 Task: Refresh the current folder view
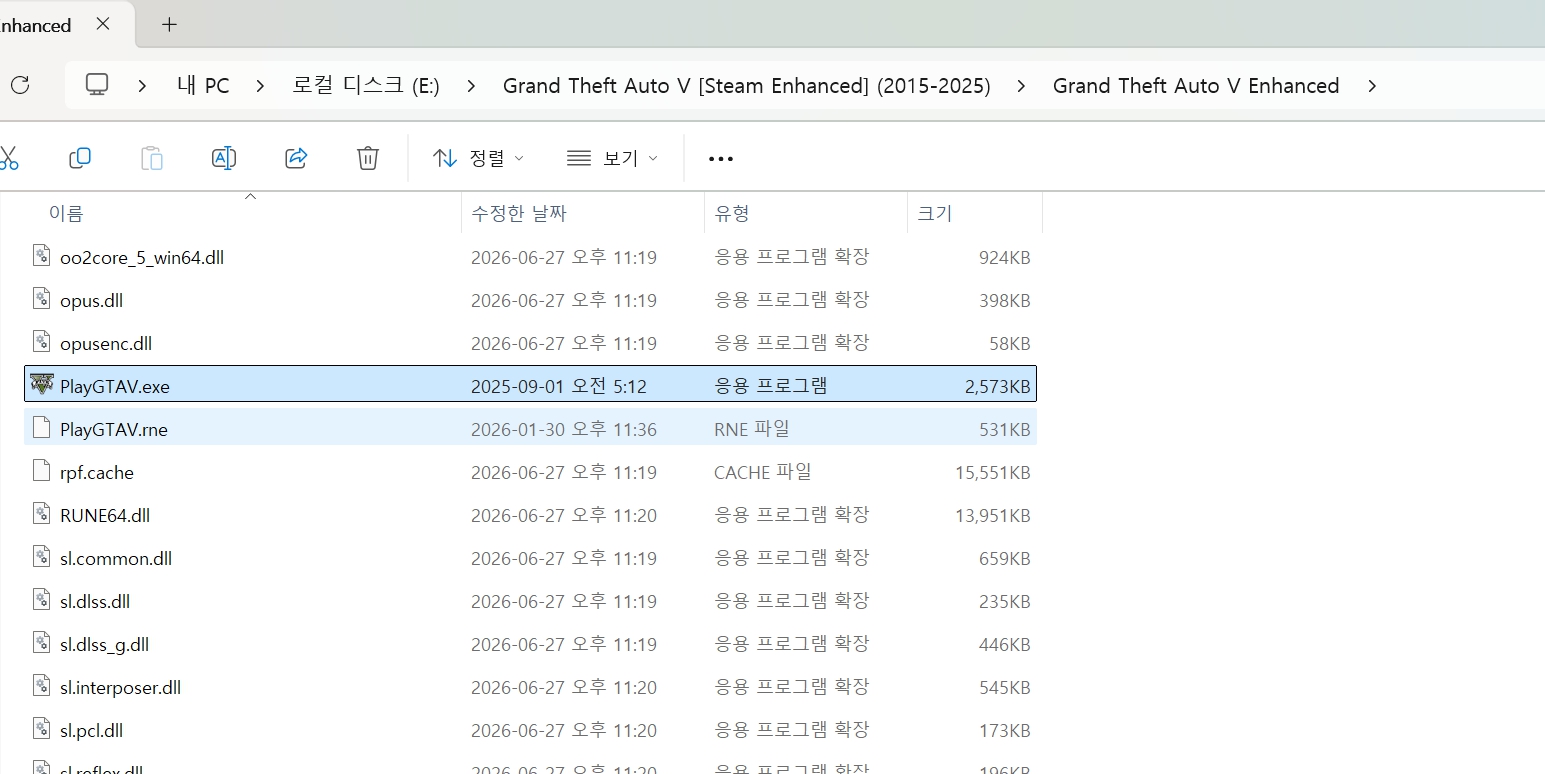pos(20,85)
